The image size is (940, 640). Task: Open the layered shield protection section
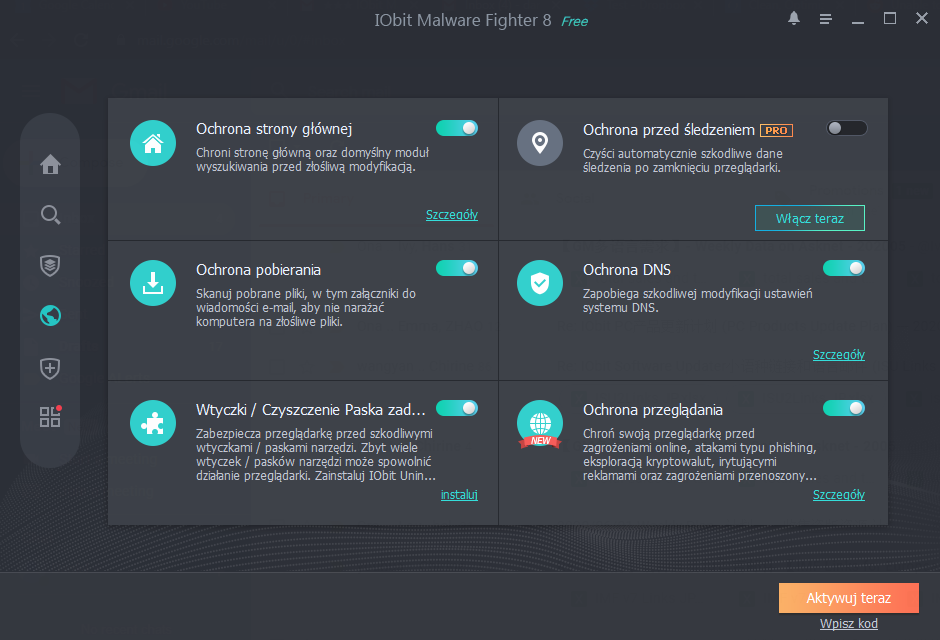pos(50,265)
